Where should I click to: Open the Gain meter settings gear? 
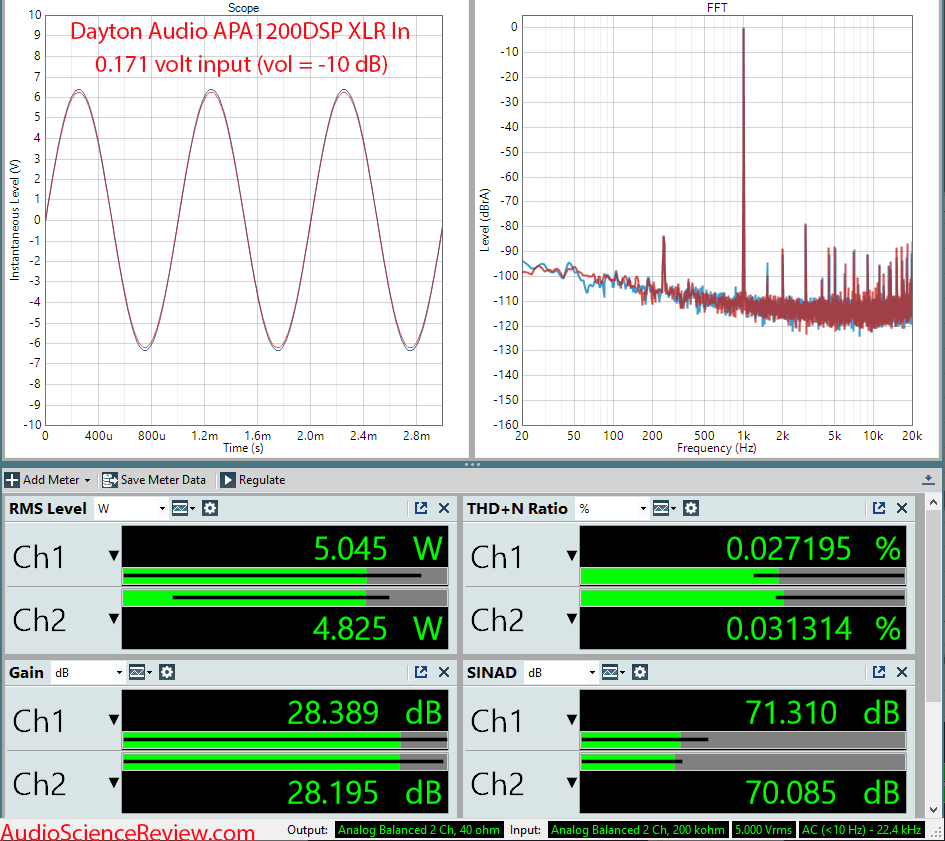point(167,672)
